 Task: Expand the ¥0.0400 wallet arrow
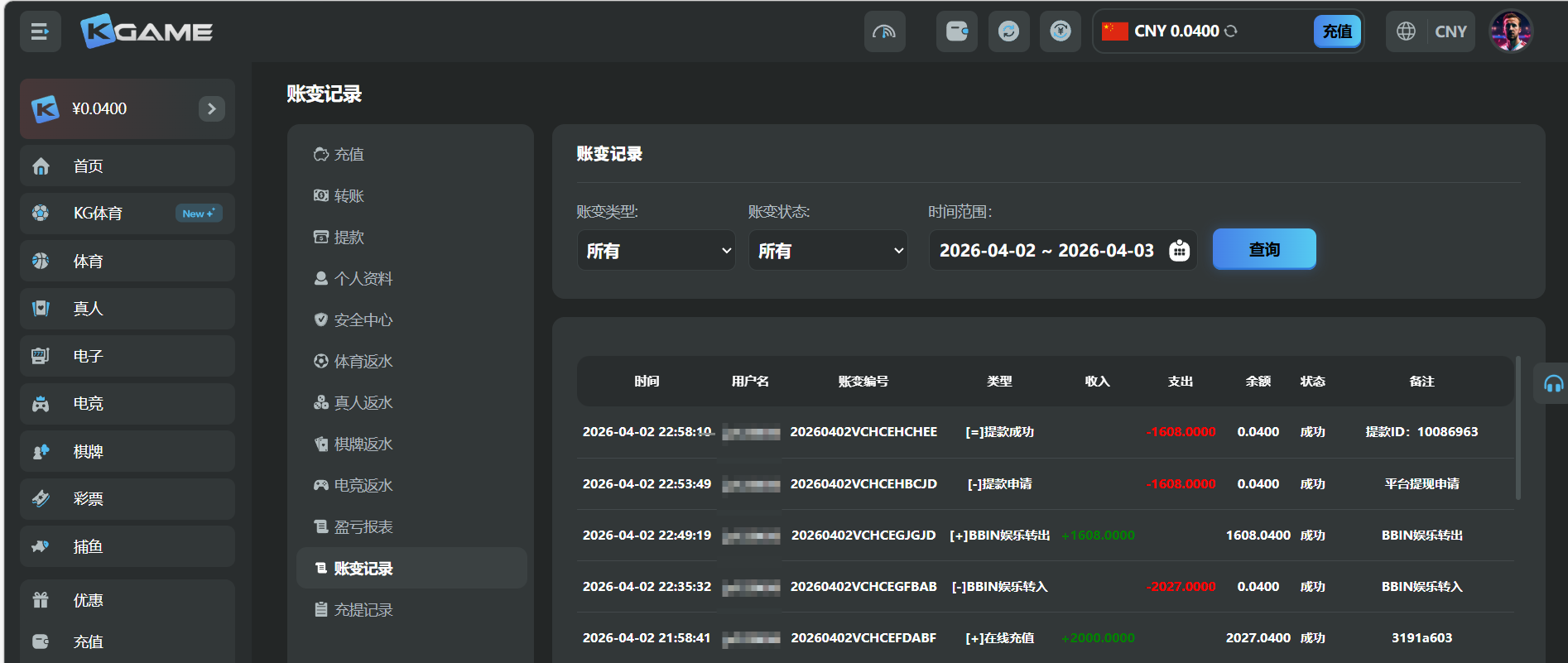pos(212,108)
